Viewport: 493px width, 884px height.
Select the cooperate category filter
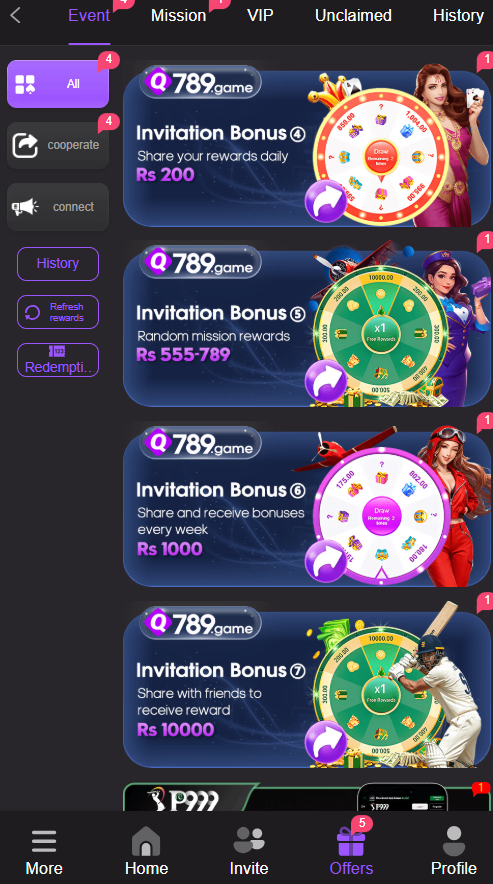point(58,145)
